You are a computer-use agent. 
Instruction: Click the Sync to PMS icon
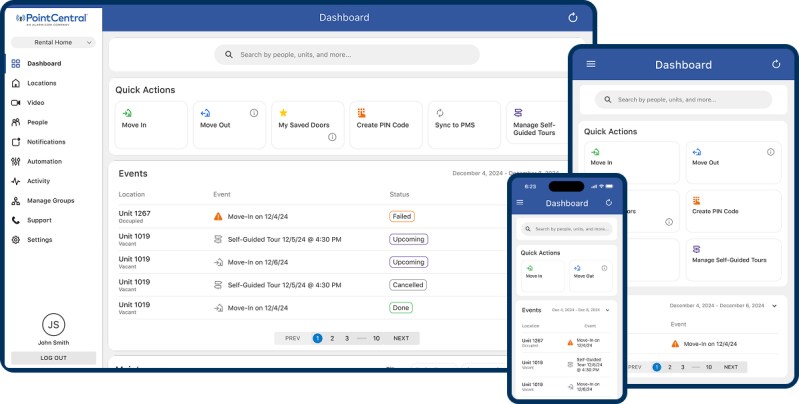click(x=440, y=113)
